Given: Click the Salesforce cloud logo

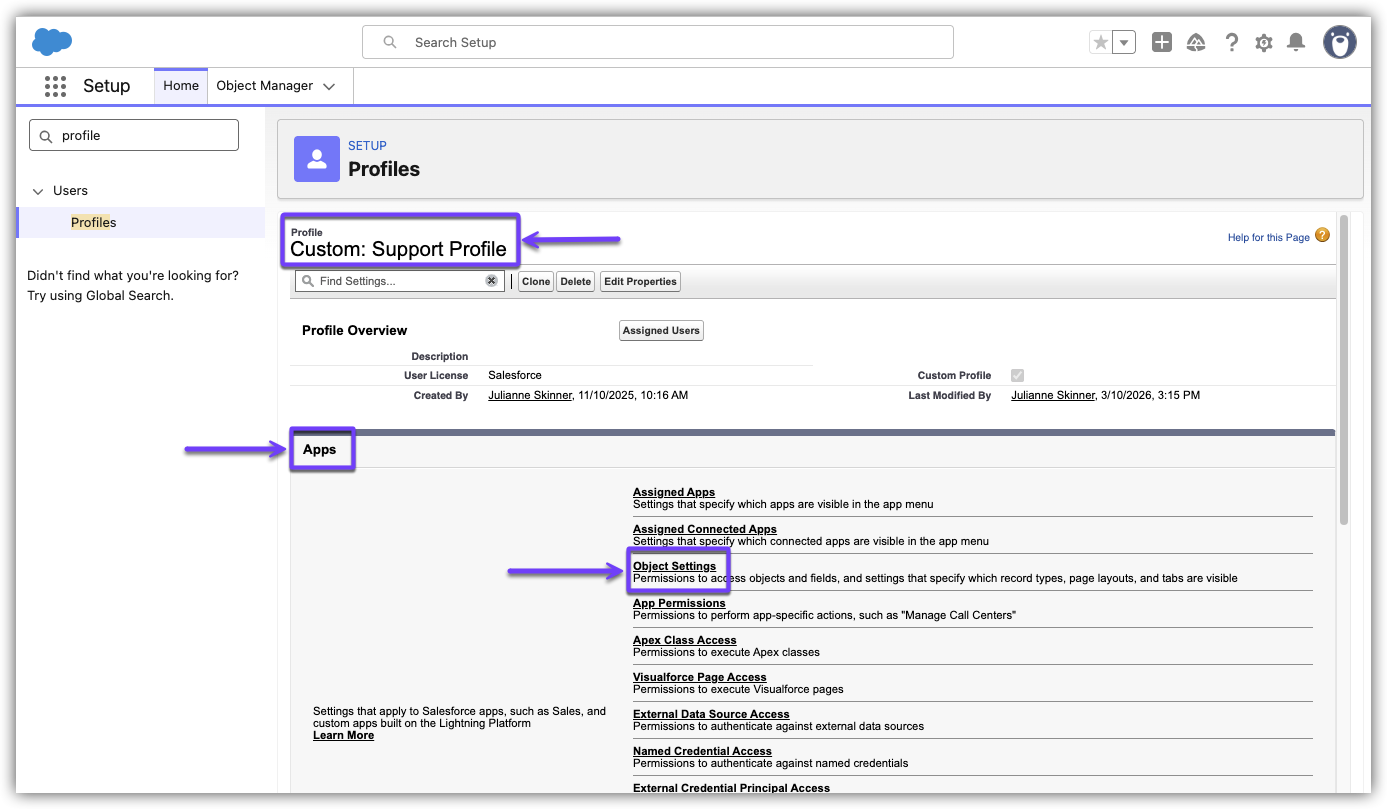Looking at the screenshot, I should click(52, 42).
